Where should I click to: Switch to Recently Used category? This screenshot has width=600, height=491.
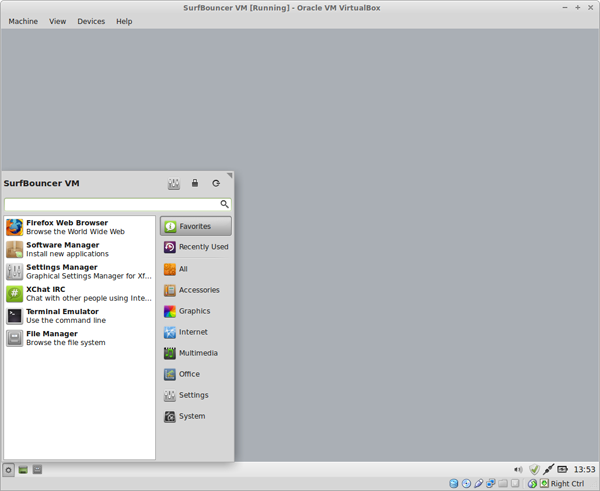[x=196, y=247]
